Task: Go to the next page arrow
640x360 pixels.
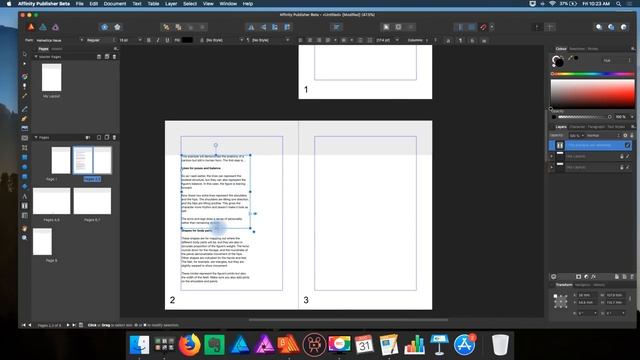Action: pos(67,325)
